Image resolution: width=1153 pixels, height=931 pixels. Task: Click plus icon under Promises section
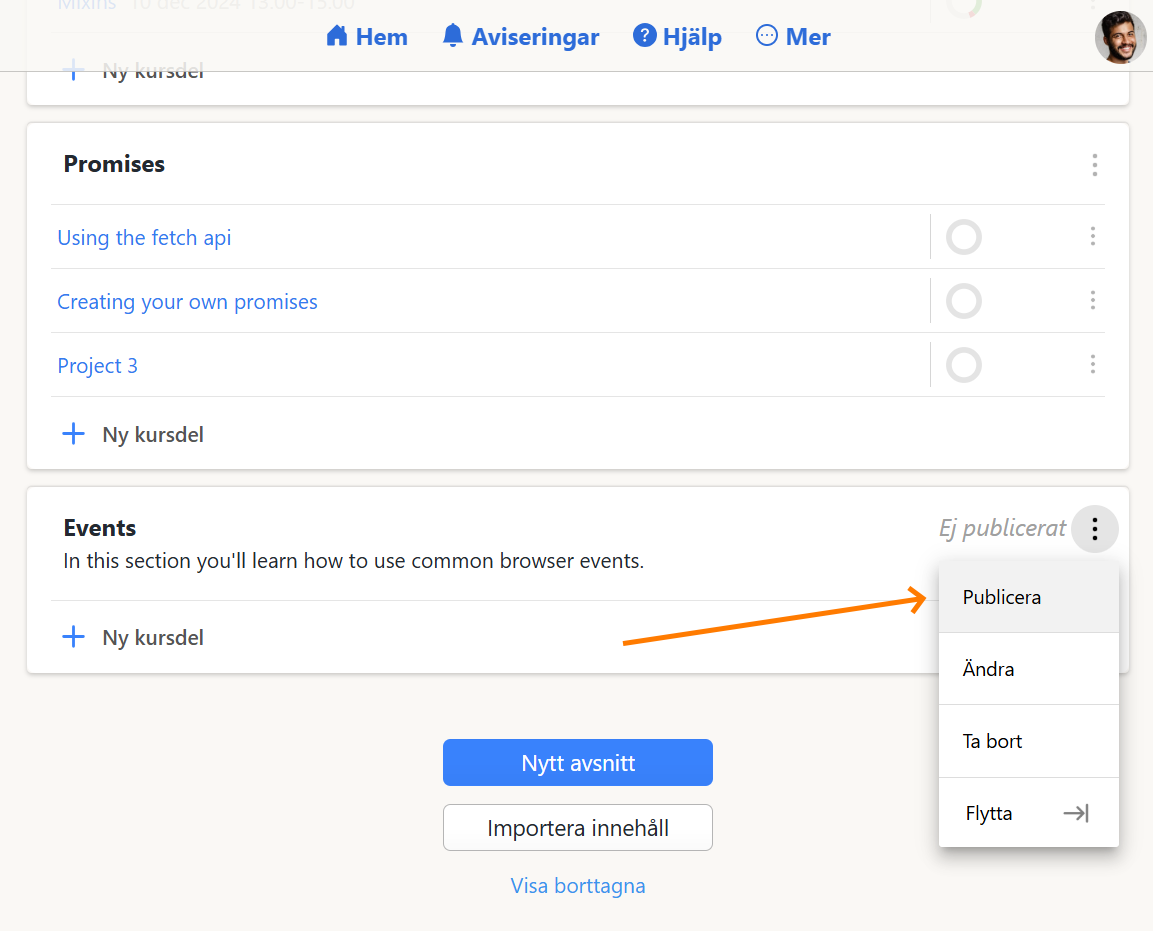(x=74, y=435)
